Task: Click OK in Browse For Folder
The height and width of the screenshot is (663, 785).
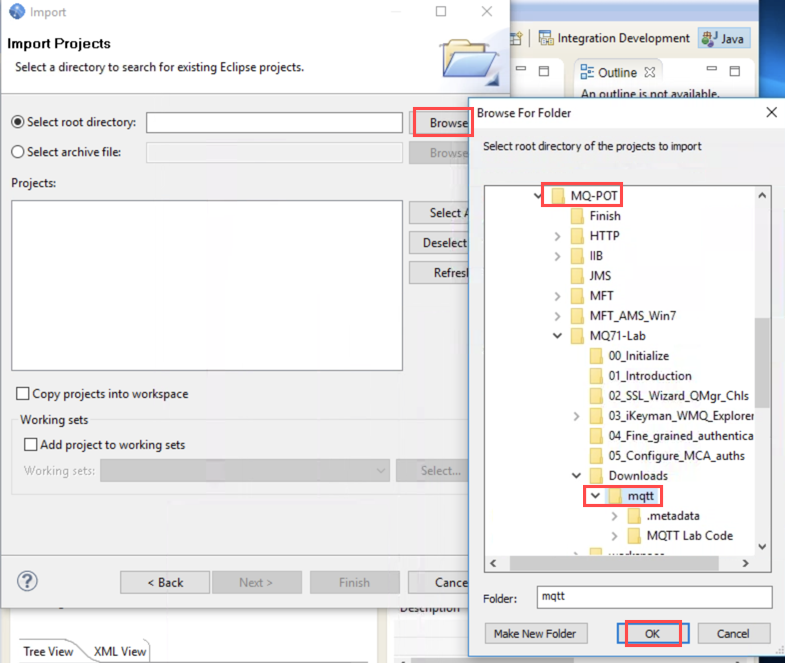Action: pyautogui.click(x=653, y=633)
